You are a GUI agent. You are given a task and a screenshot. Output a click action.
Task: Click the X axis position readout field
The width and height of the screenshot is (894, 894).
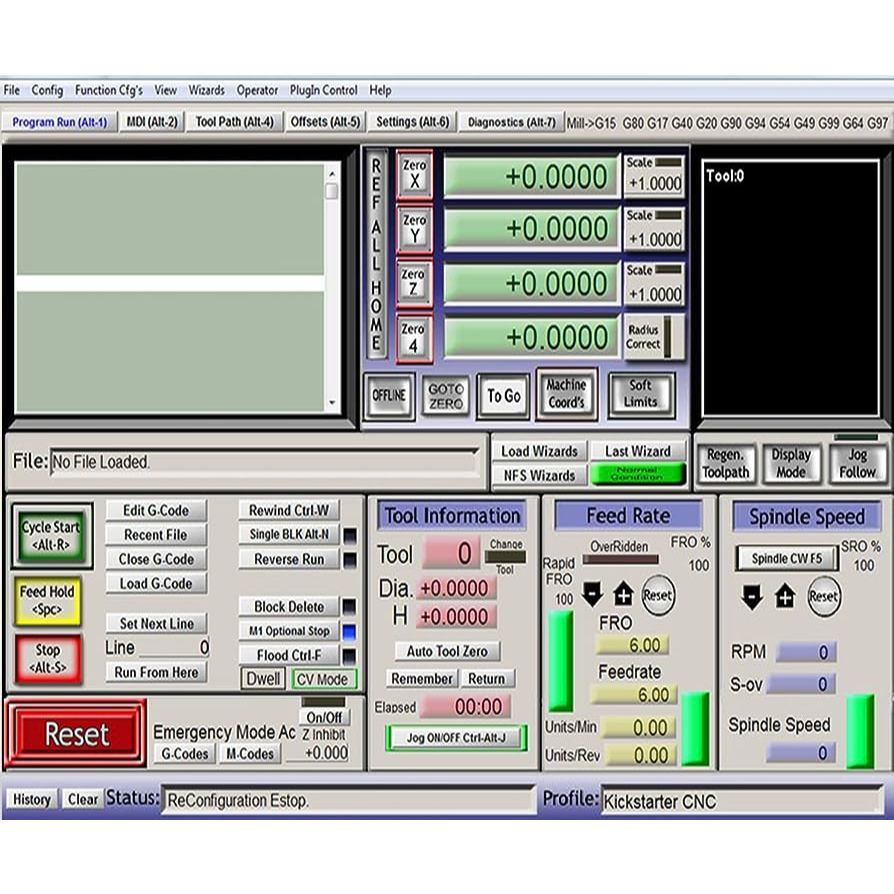pyautogui.click(x=530, y=177)
